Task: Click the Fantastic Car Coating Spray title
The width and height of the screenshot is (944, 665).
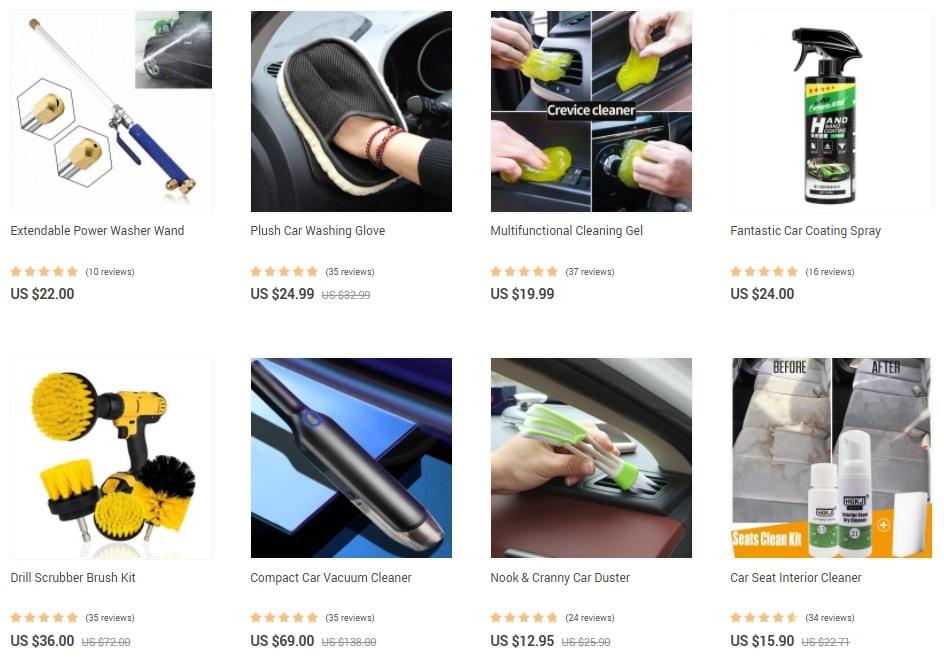Action: pyautogui.click(x=806, y=230)
